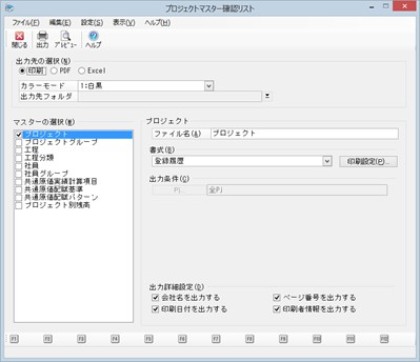The image size is (420, 362).
Task: Click the F4 function key button
Action: tap(115, 339)
